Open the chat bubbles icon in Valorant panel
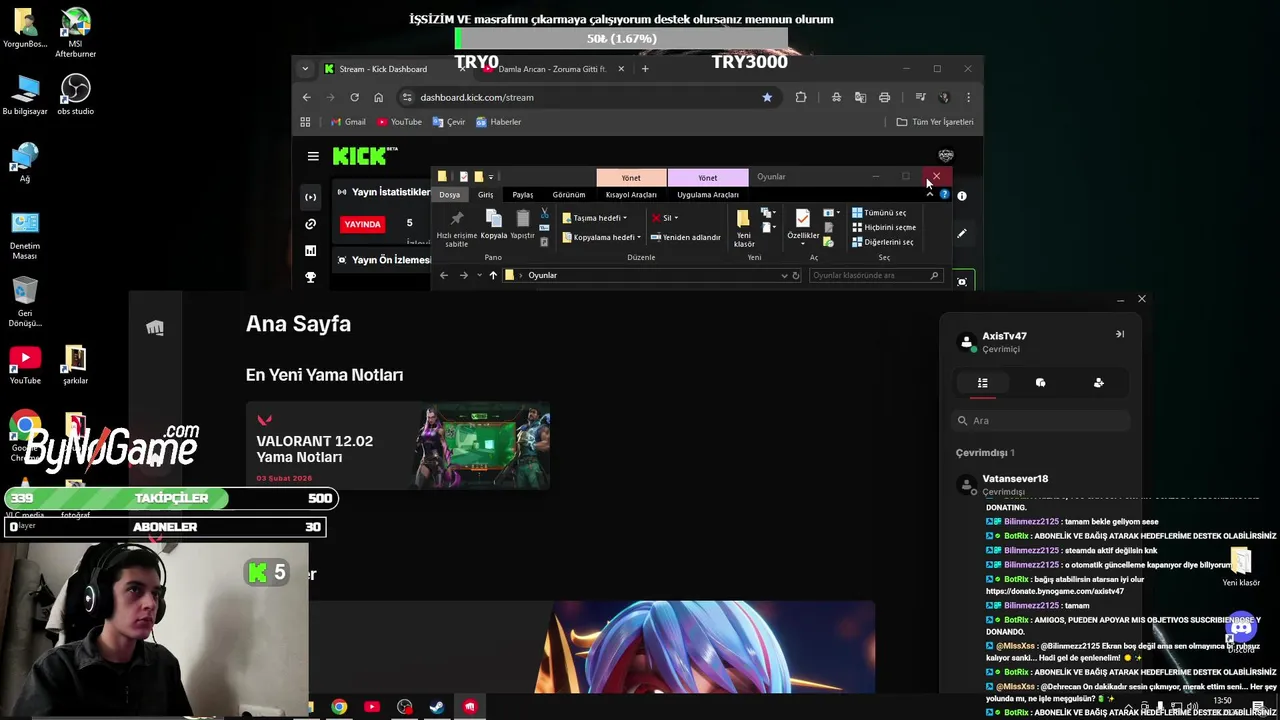Viewport: 1280px width, 720px height. point(1040,383)
